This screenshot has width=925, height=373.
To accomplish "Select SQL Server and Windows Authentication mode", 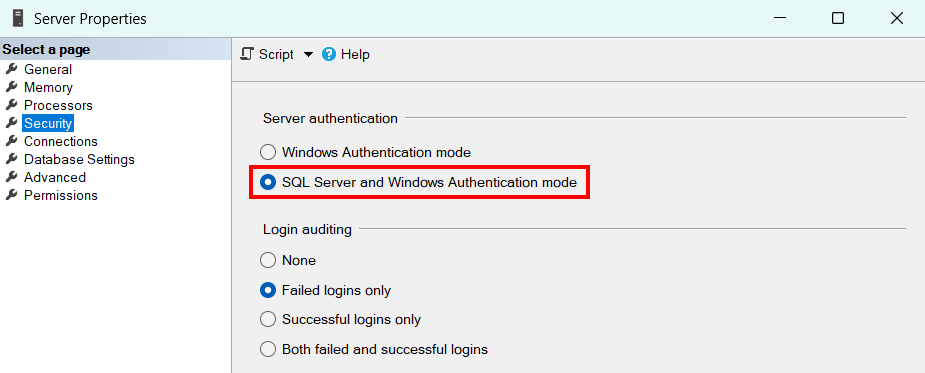I will click(x=268, y=183).
